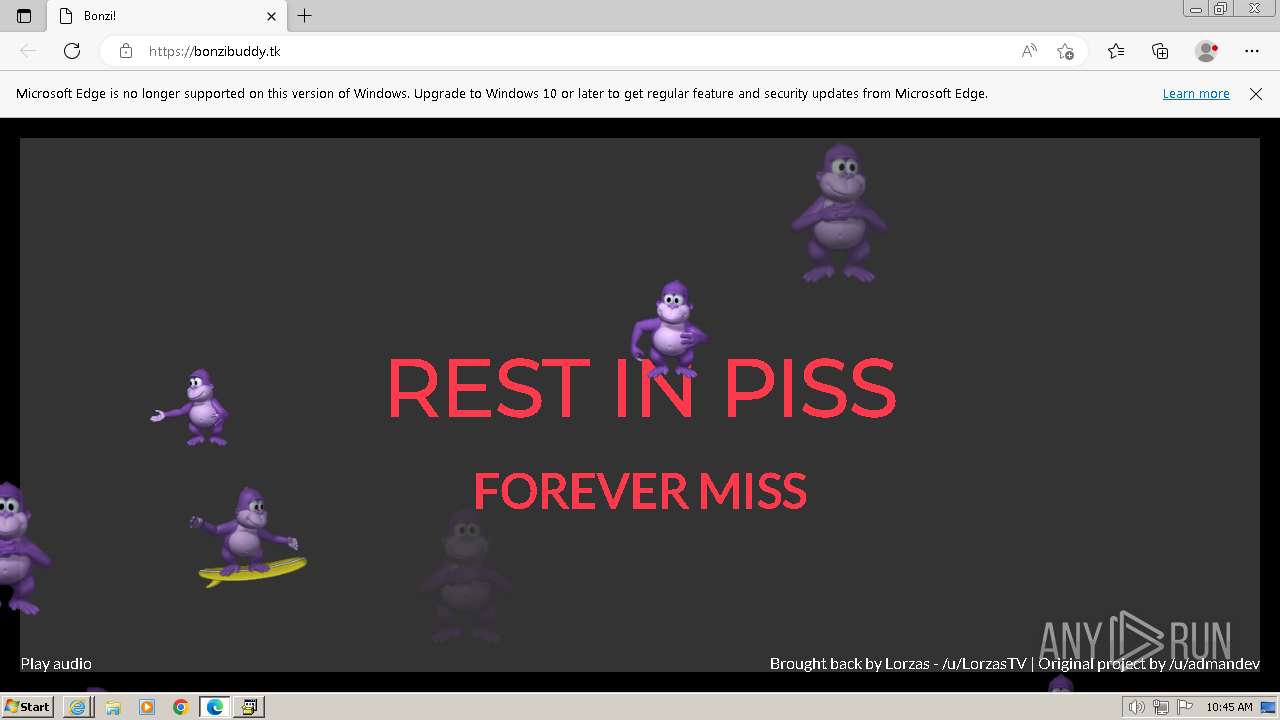Open the media player taskbar icon
This screenshot has width=1280, height=720.
[147, 707]
